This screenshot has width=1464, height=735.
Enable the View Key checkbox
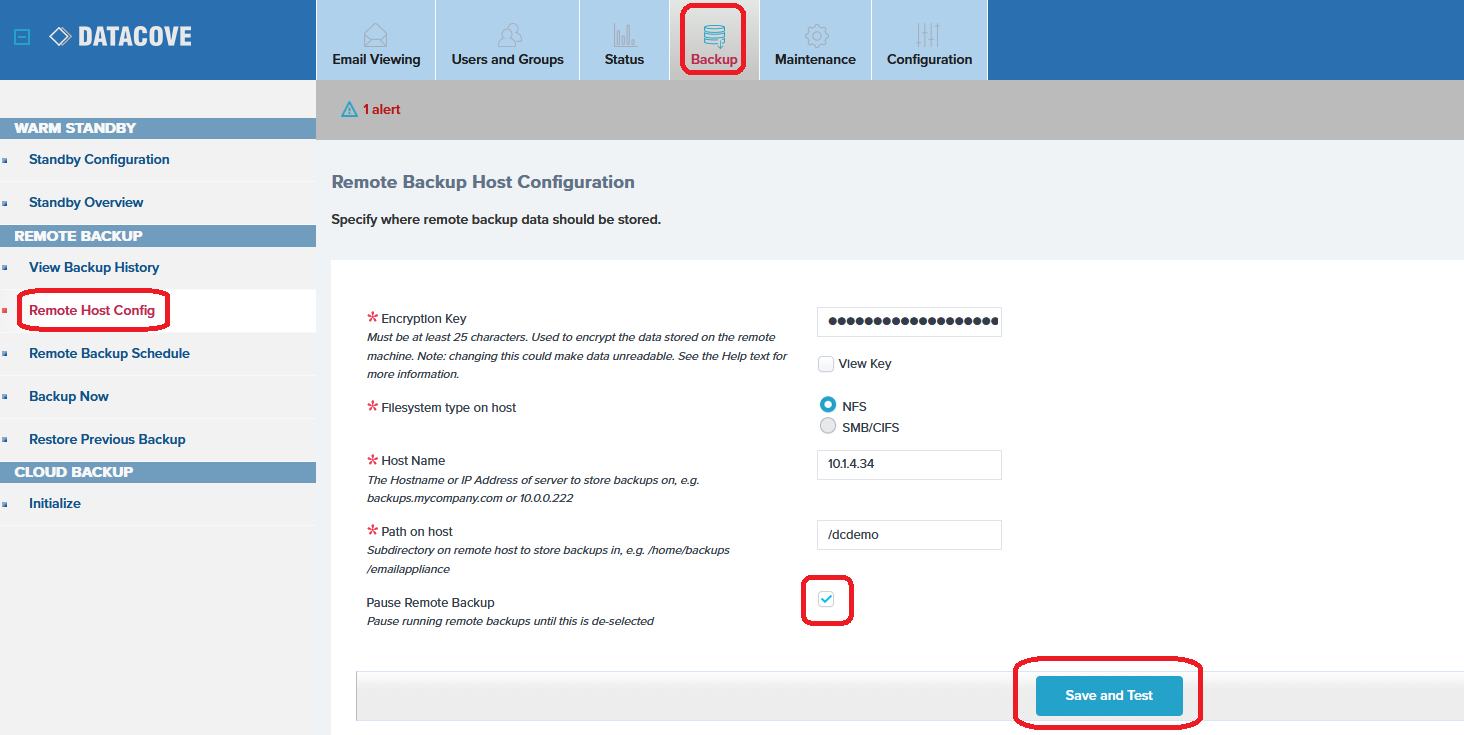pos(826,364)
